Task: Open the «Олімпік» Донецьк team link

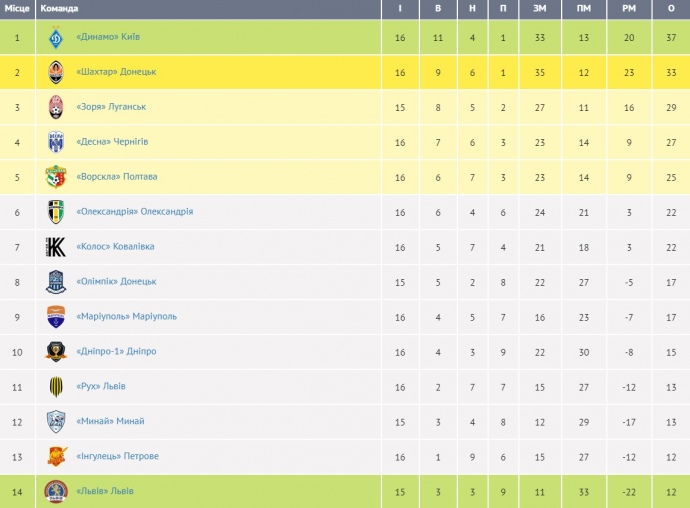Action: pyautogui.click(x=116, y=282)
